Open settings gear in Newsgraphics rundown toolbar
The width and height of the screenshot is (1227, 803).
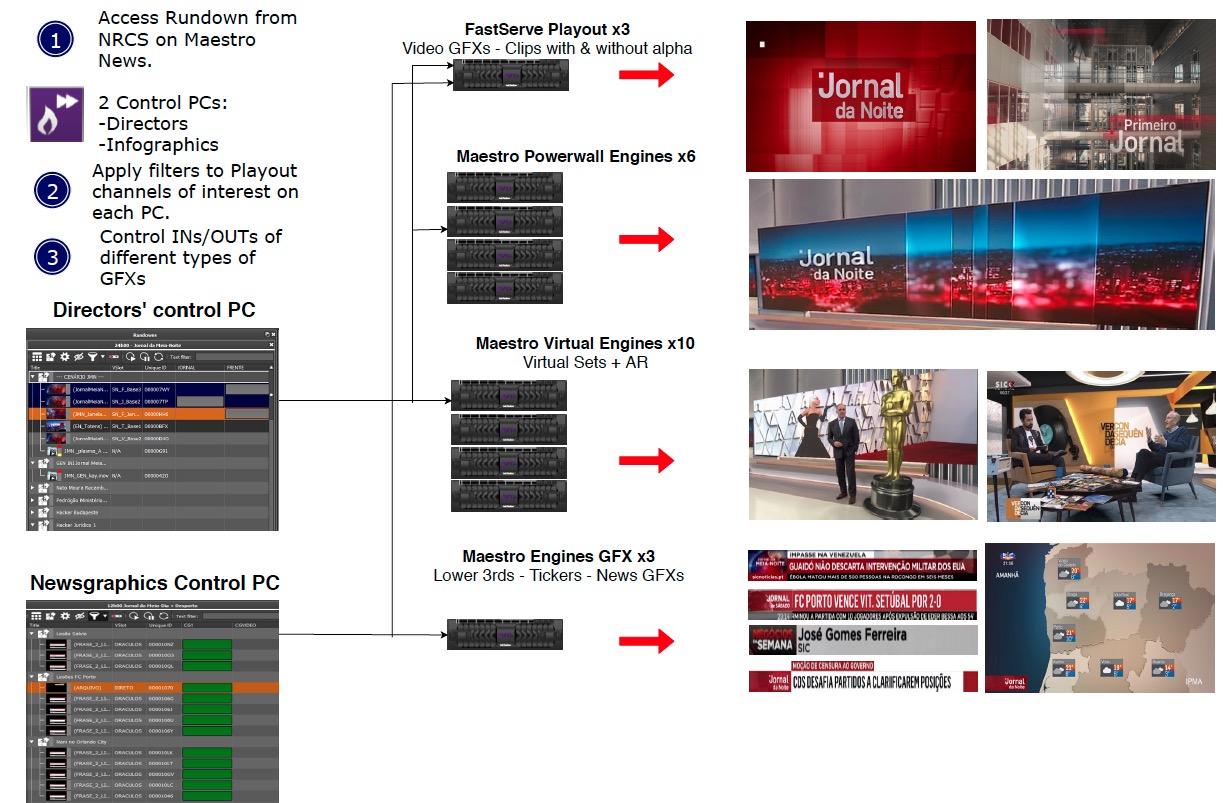coord(65,616)
